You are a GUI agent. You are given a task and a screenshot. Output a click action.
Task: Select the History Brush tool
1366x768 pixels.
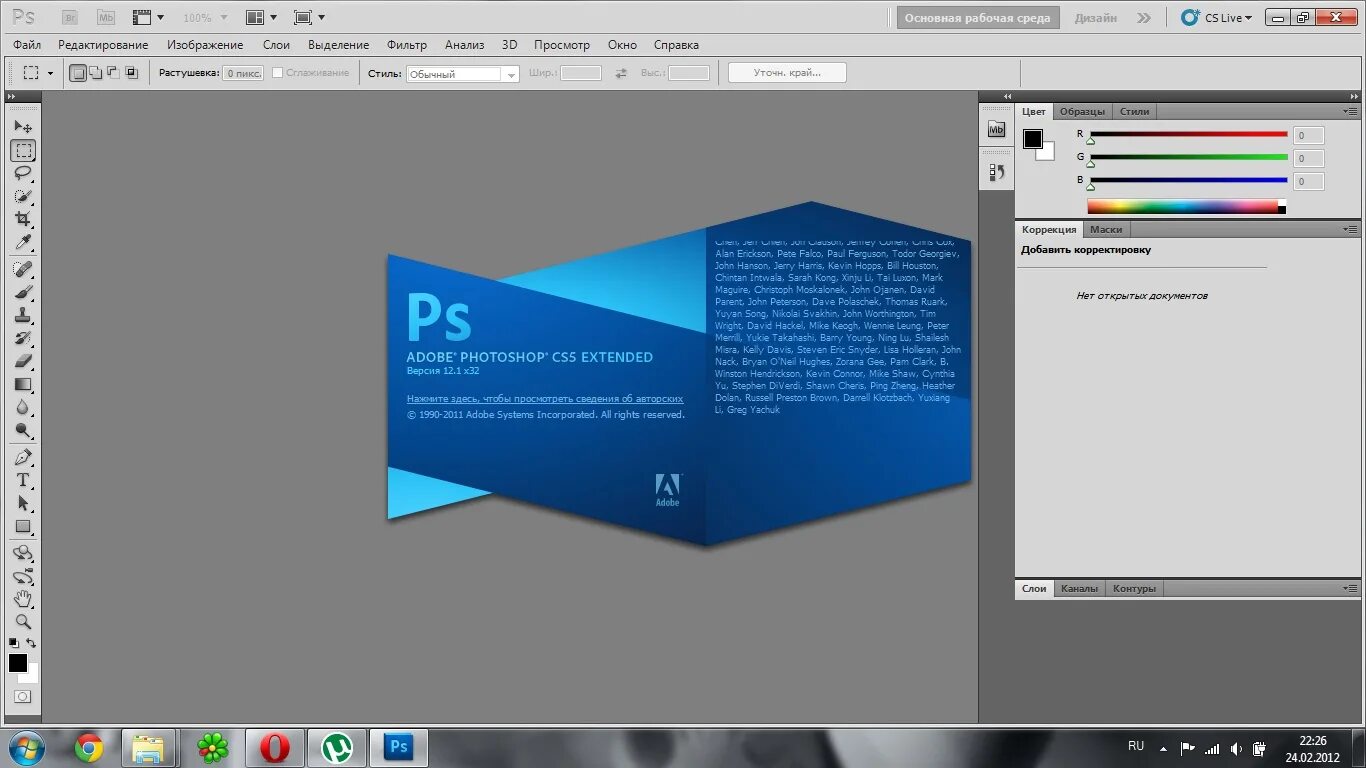(23, 339)
